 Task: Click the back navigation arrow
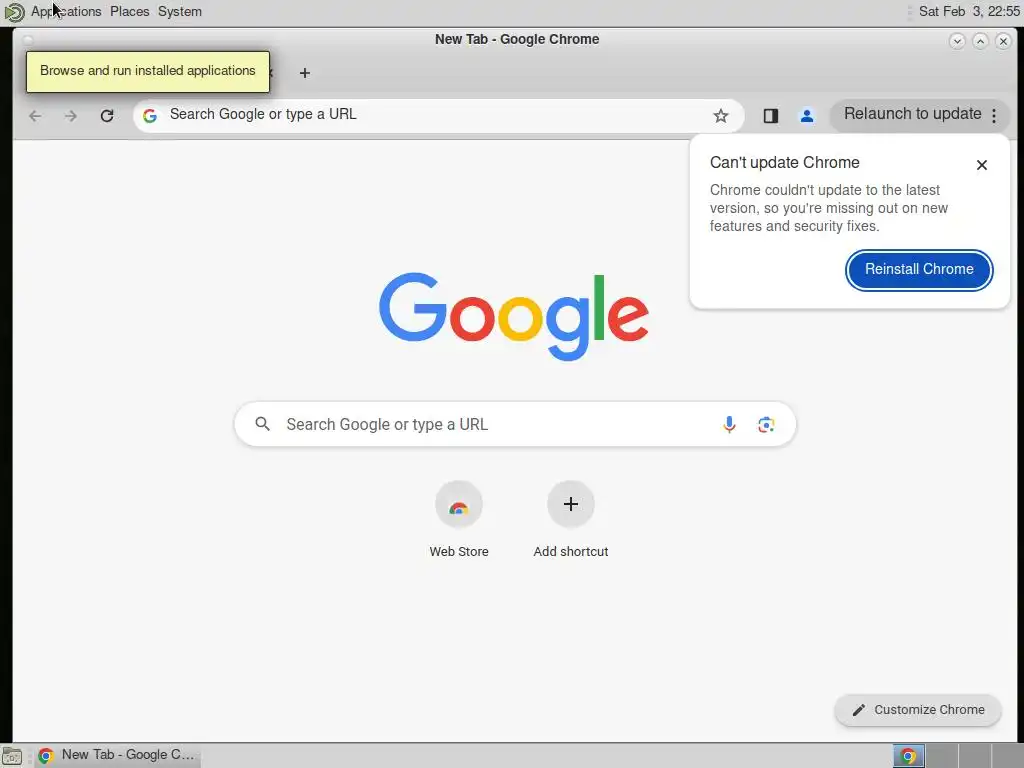click(x=35, y=116)
